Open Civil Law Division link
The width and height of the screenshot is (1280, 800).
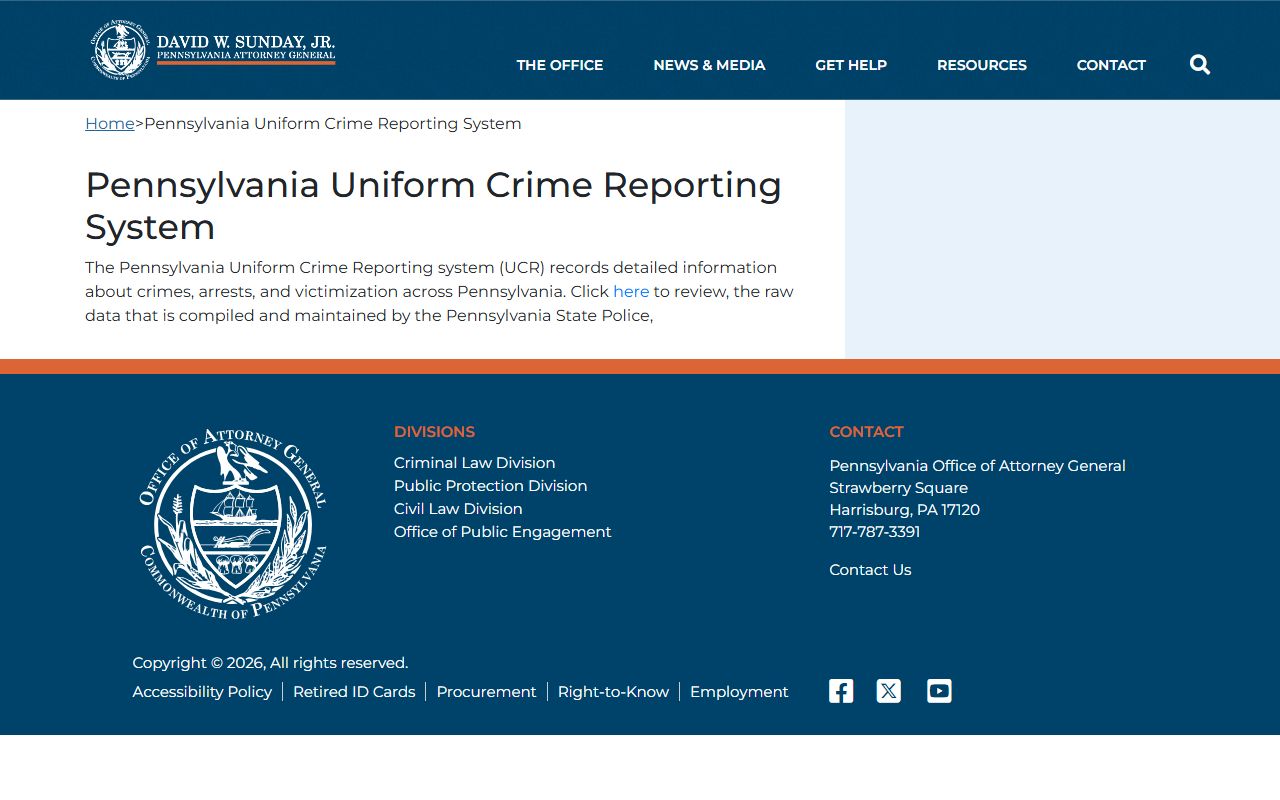pos(458,509)
